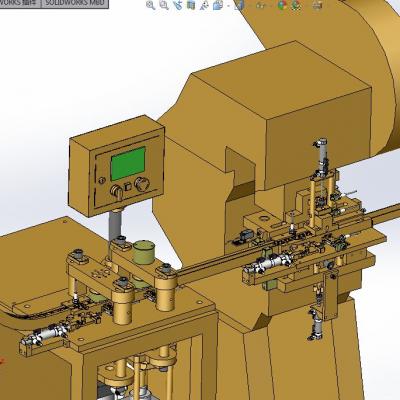Open the Hide/Show Items glasses icon
Image resolution: width=400 pixels, height=400 pixels.
(x=261, y=6)
